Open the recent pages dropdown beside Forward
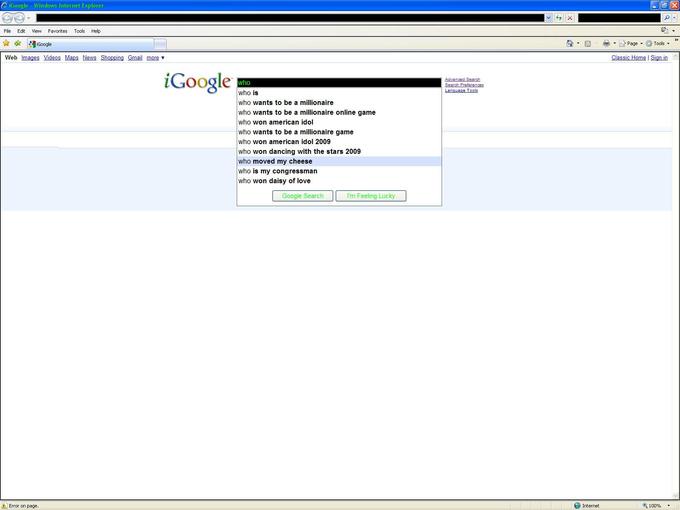Image resolution: width=680 pixels, height=510 pixels. 29,18
